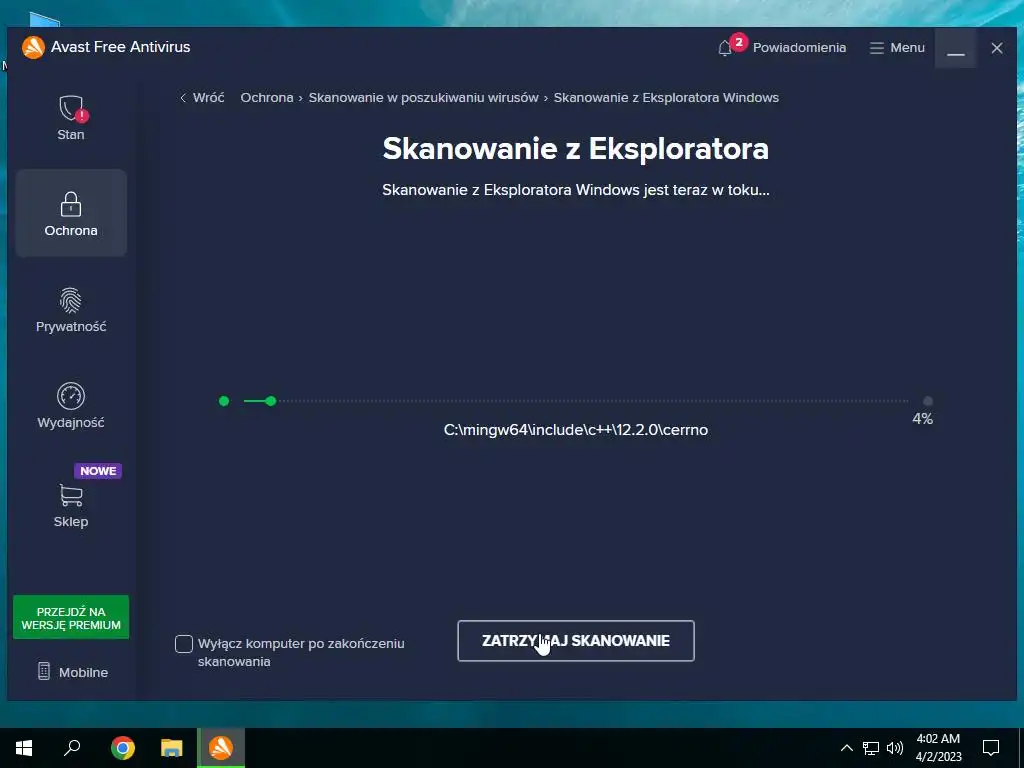
Task: Open the taskbar clock and date
Action: click(x=938, y=748)
